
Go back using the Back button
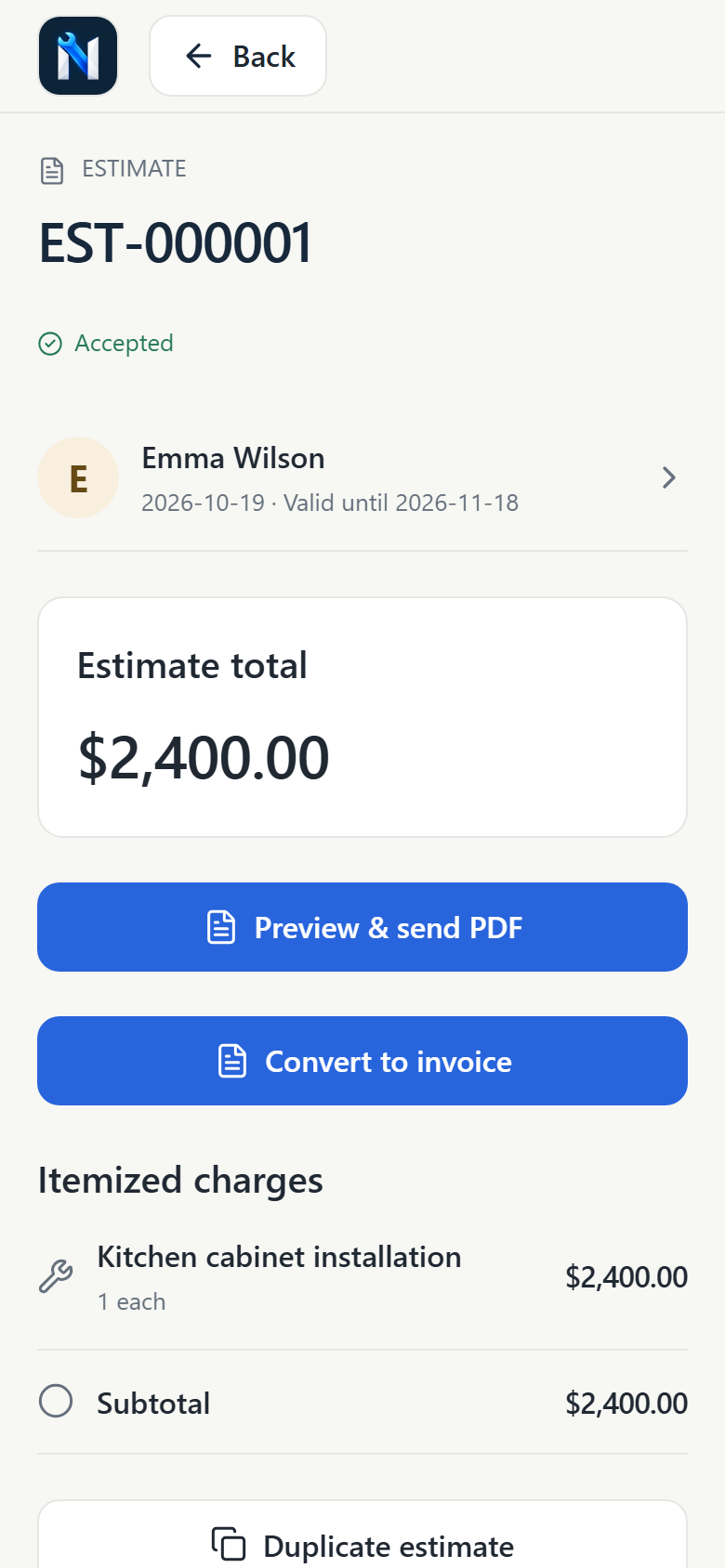coord(238,56)
